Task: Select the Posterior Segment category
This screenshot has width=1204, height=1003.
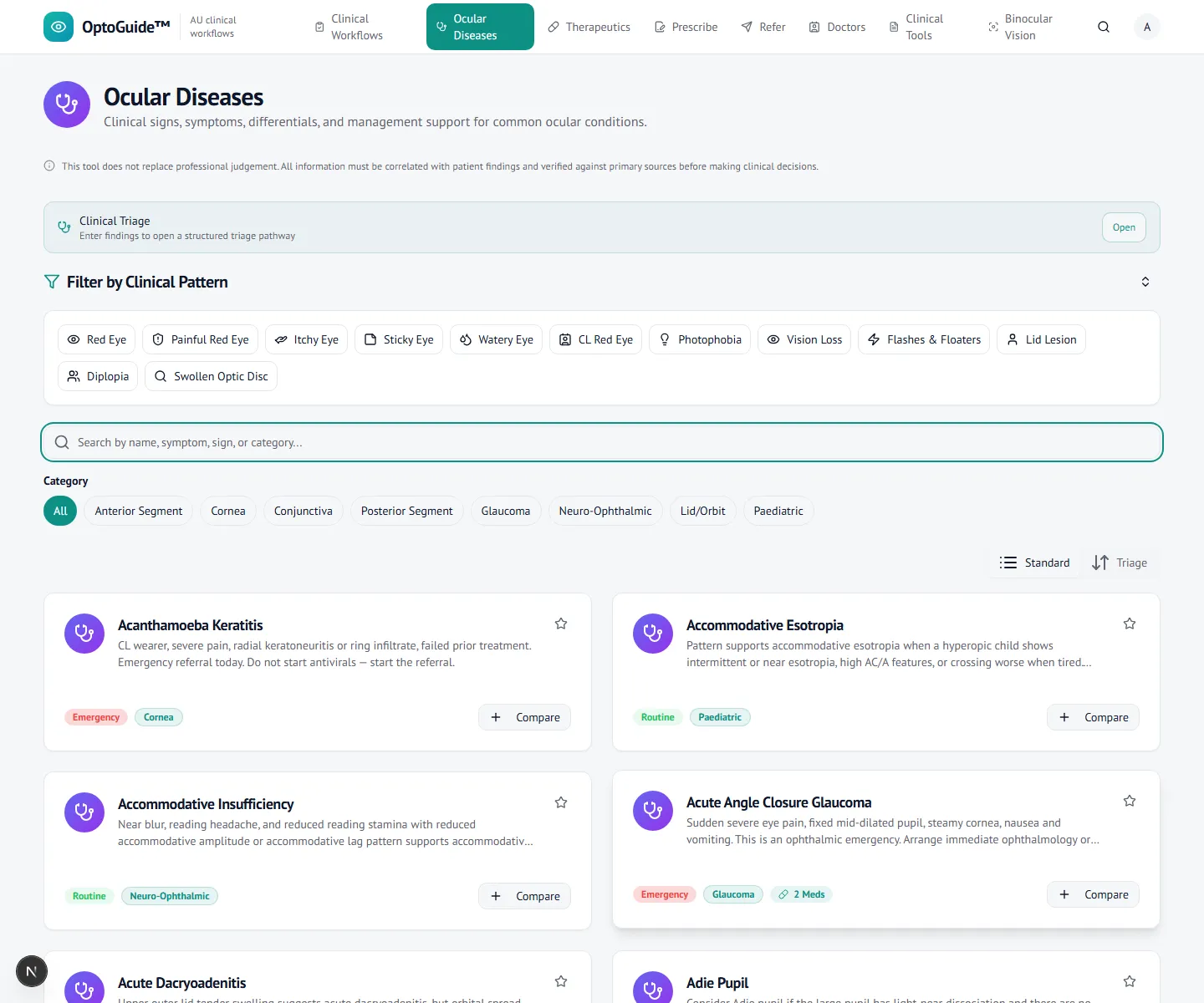Action: (x=407, y=511)
